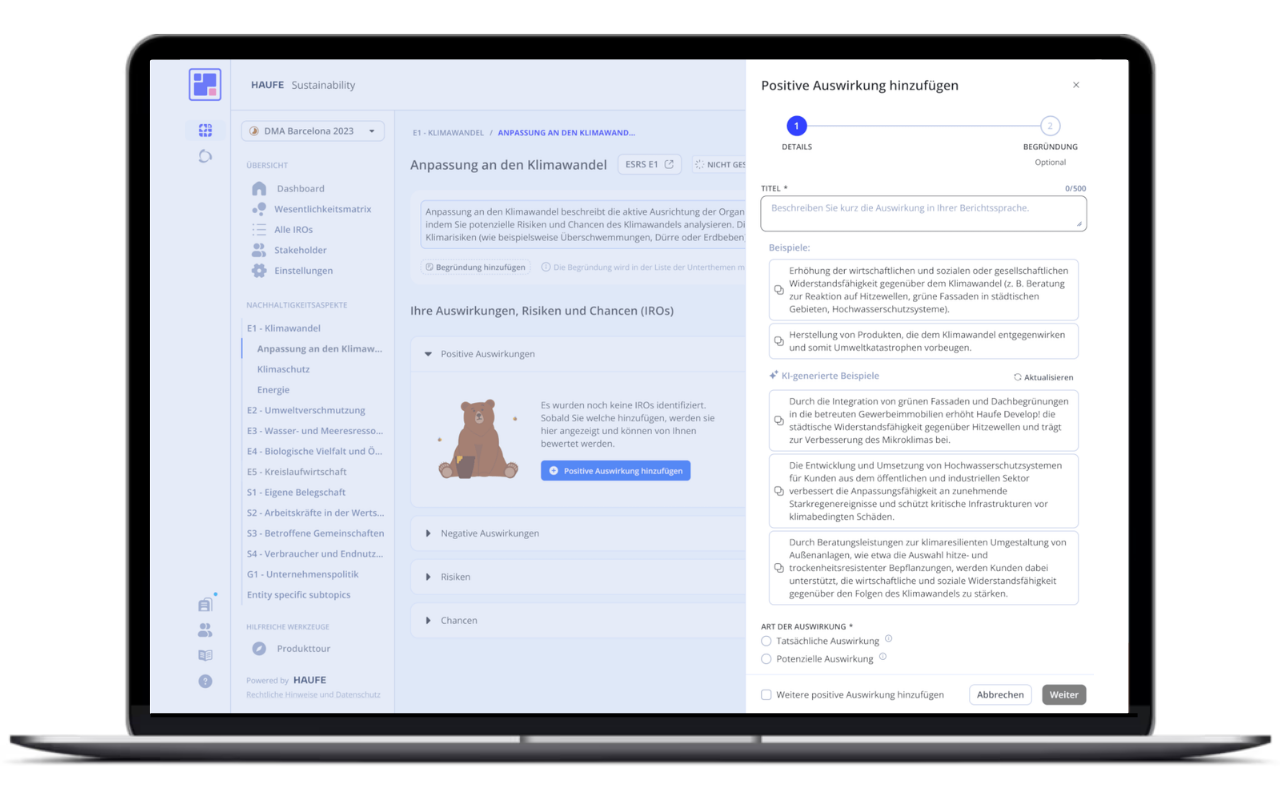Click the info icon beside Tatsächliche Auswirkung
The height and width of the screenshot is (800, 1280).
pyautogui.click(x=888, y=640)
